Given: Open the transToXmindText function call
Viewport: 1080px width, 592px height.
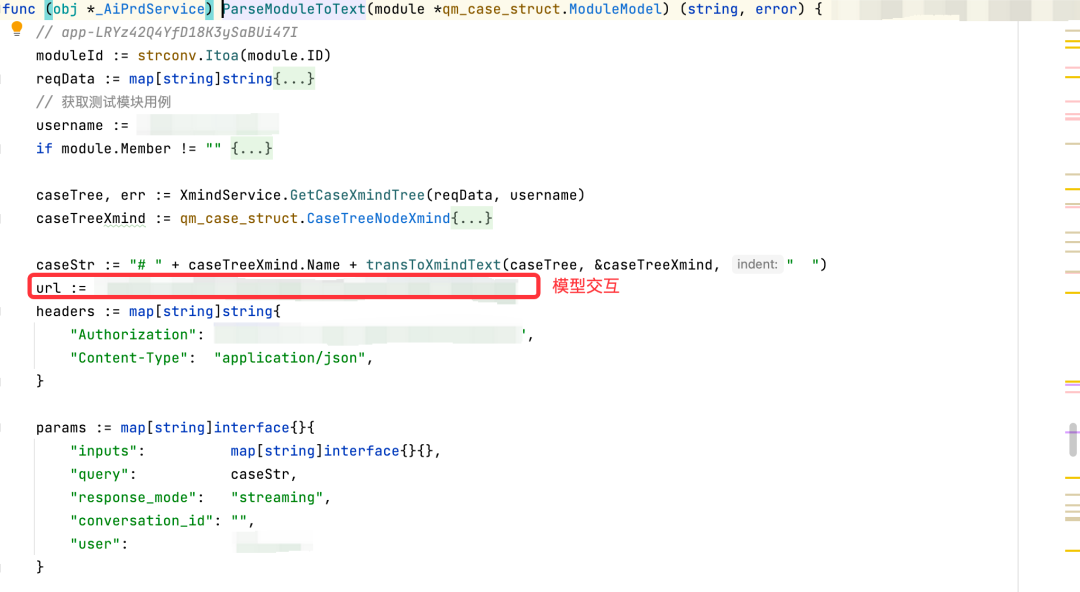Looking at the screenshot, I should click(433, 265).
